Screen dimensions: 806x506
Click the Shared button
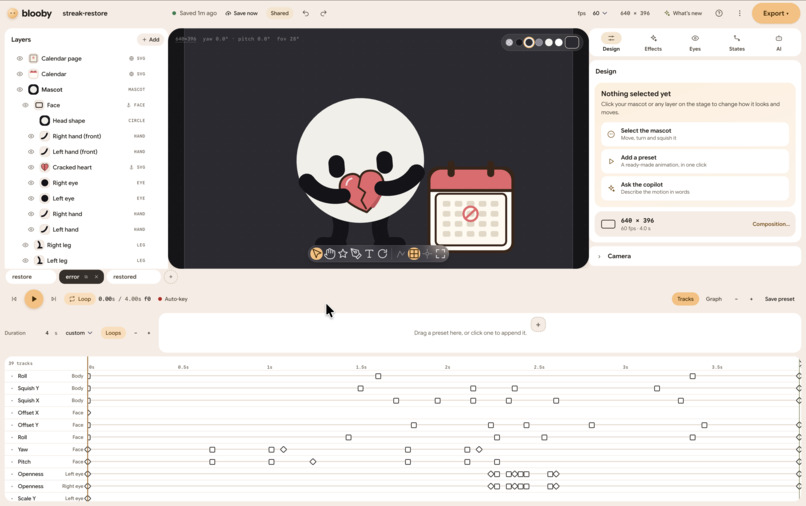280,13
